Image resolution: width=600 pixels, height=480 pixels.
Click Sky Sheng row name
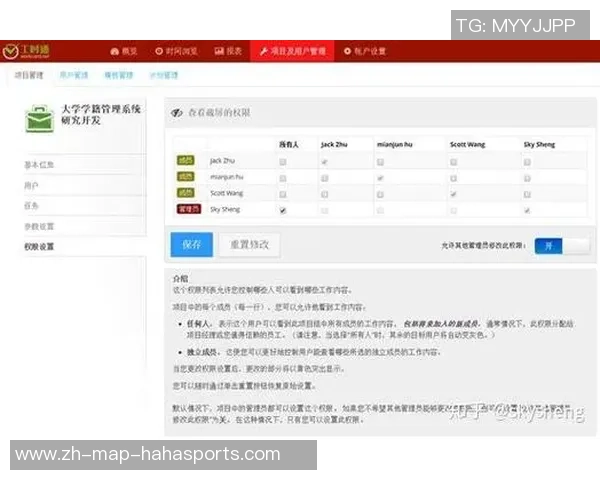point(225,209)
